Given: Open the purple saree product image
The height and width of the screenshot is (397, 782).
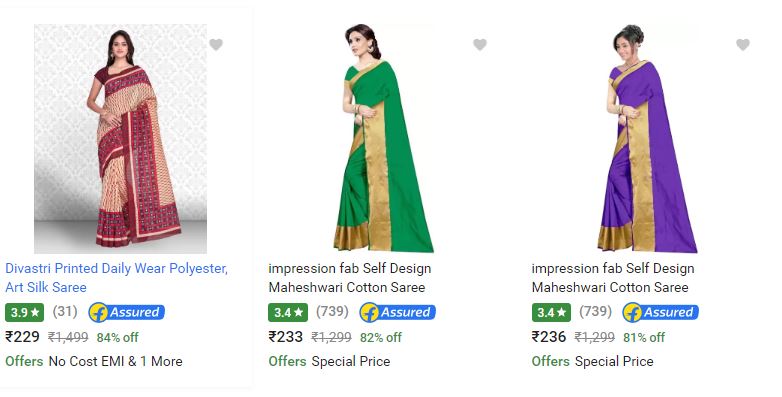Looking at the screenshot, I should click(x=647, y=139).
